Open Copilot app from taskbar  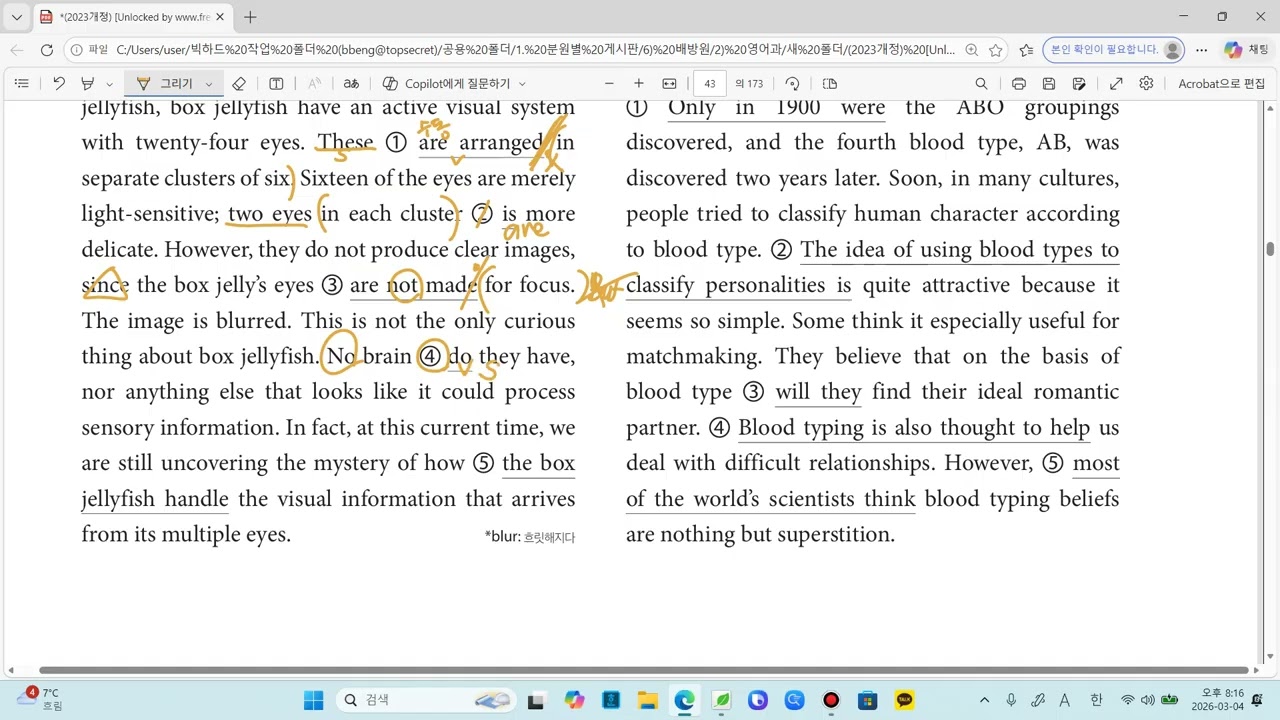point(573,700)
